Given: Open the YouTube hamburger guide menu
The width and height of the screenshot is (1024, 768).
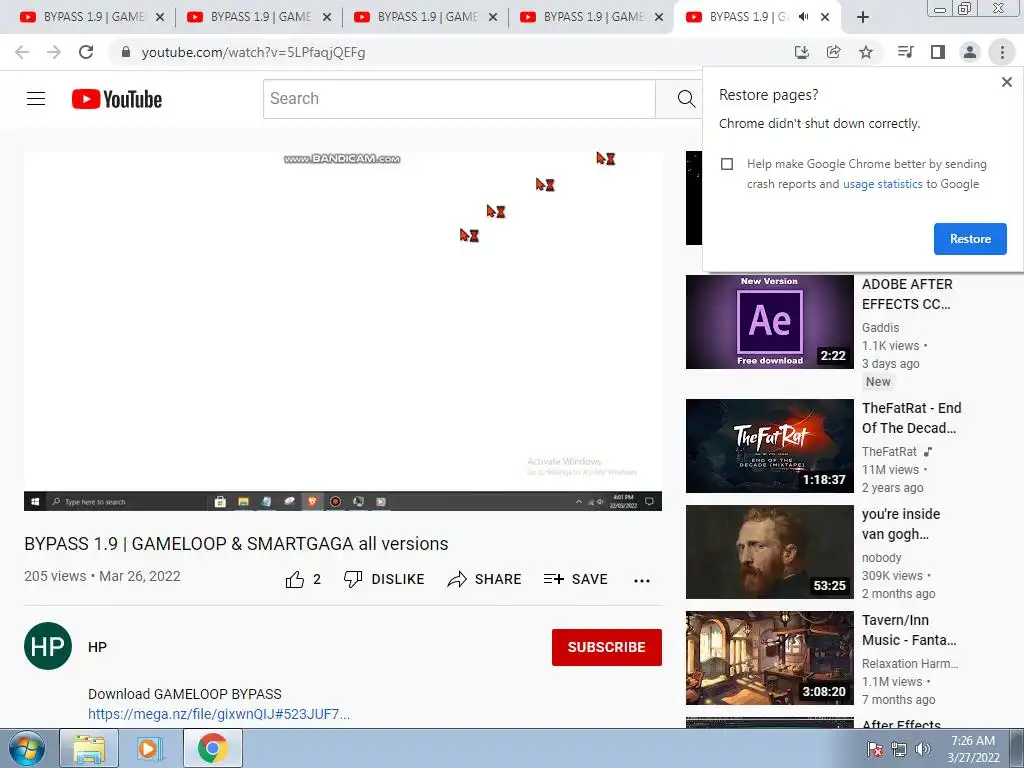Looking at the screenshot, I should pos(36,99).
